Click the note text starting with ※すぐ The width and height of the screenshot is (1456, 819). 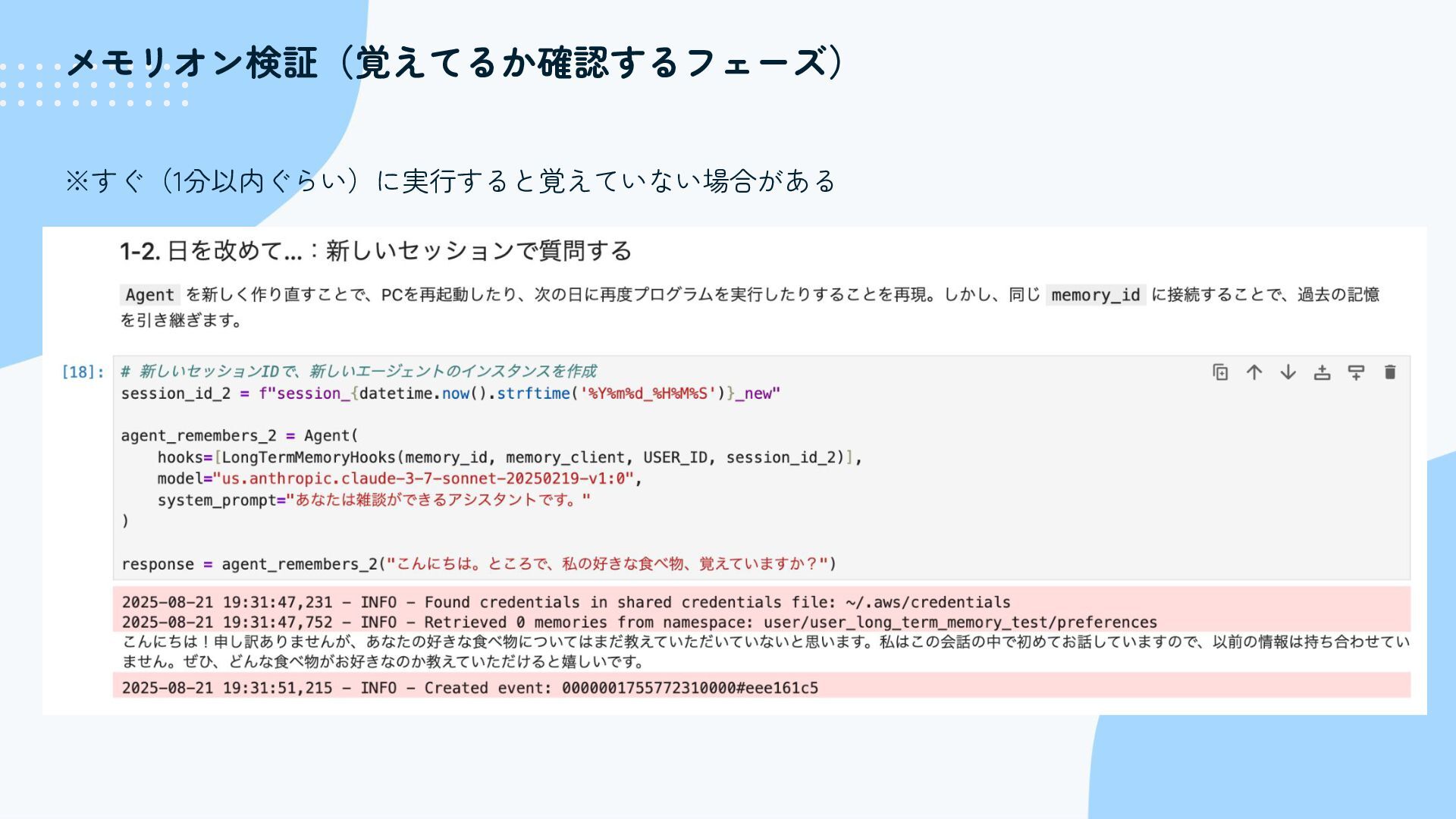tap(450, 181)
